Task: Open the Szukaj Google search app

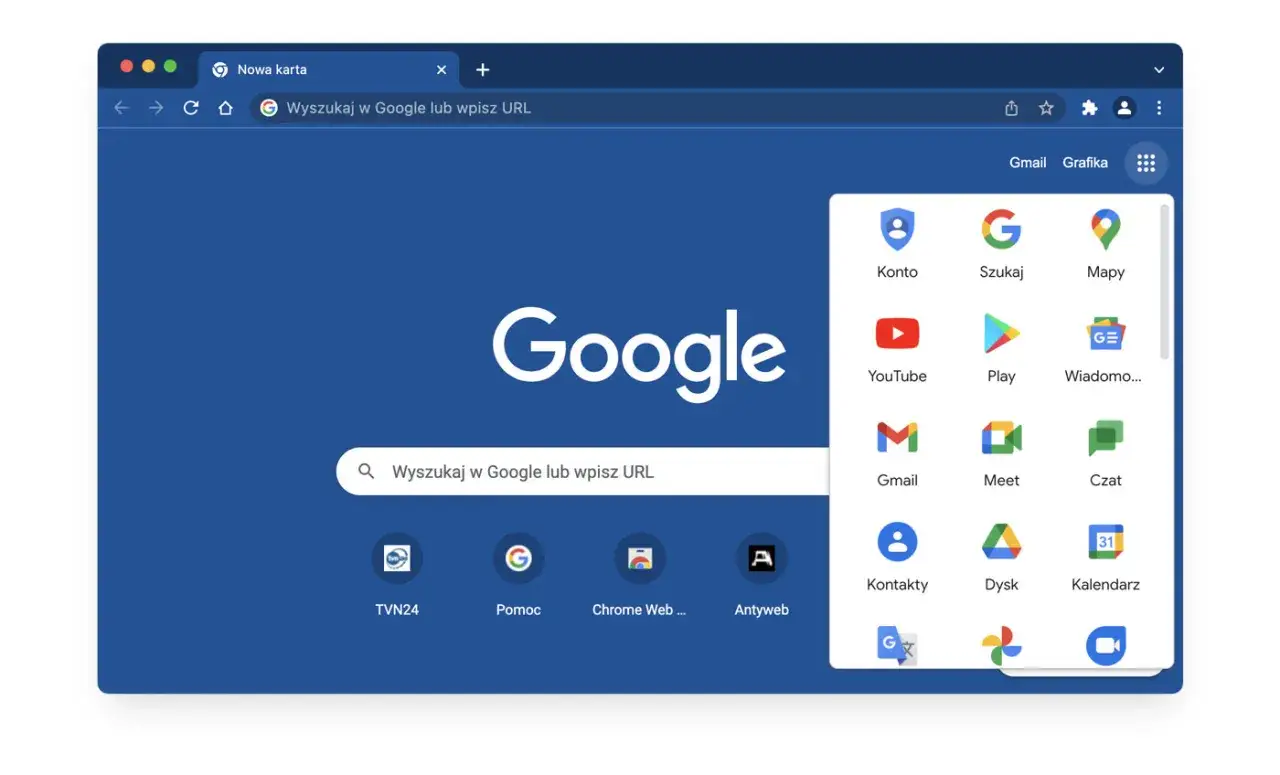Action: coord(1001,244)
